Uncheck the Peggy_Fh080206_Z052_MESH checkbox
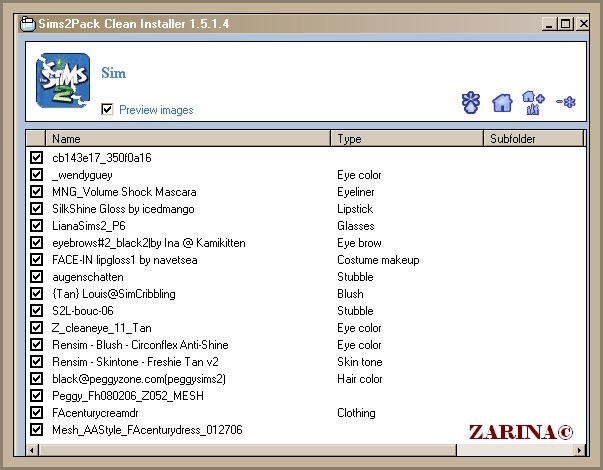 click(37, 395)
